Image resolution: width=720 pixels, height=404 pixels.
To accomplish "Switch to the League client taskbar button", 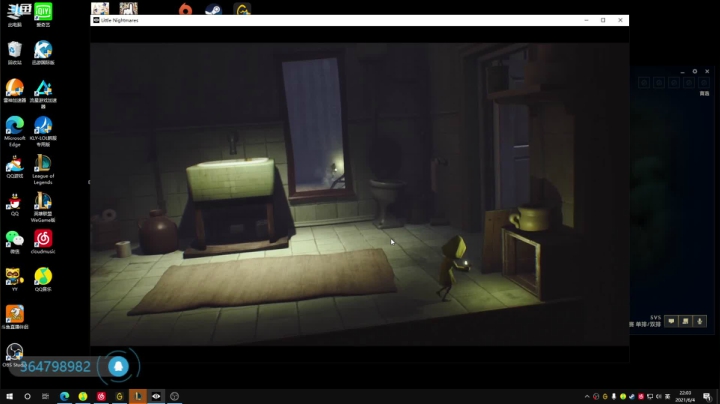I will 138,396.
